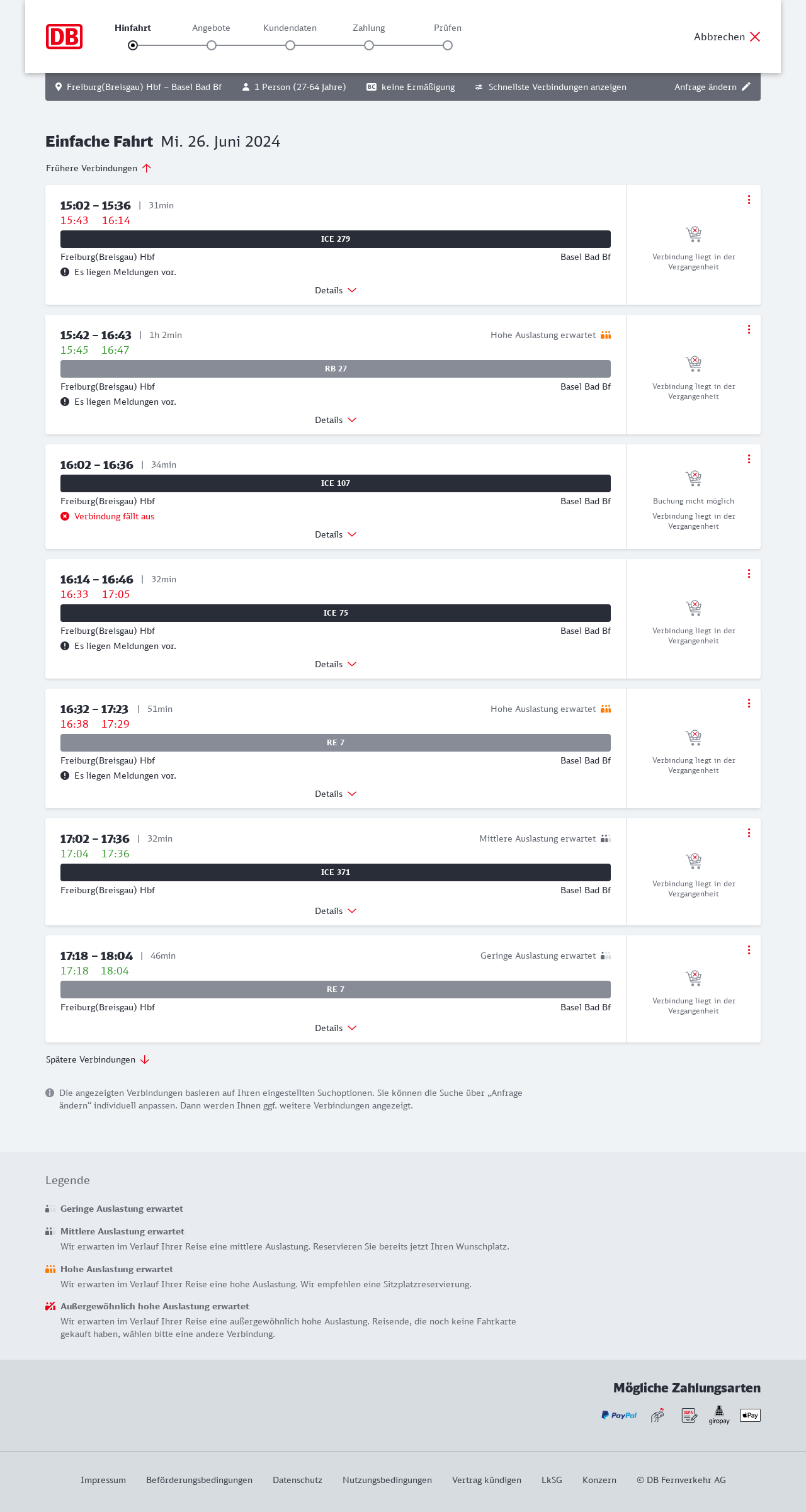Select the Hinfahrt step circle

tap(133, 45)
